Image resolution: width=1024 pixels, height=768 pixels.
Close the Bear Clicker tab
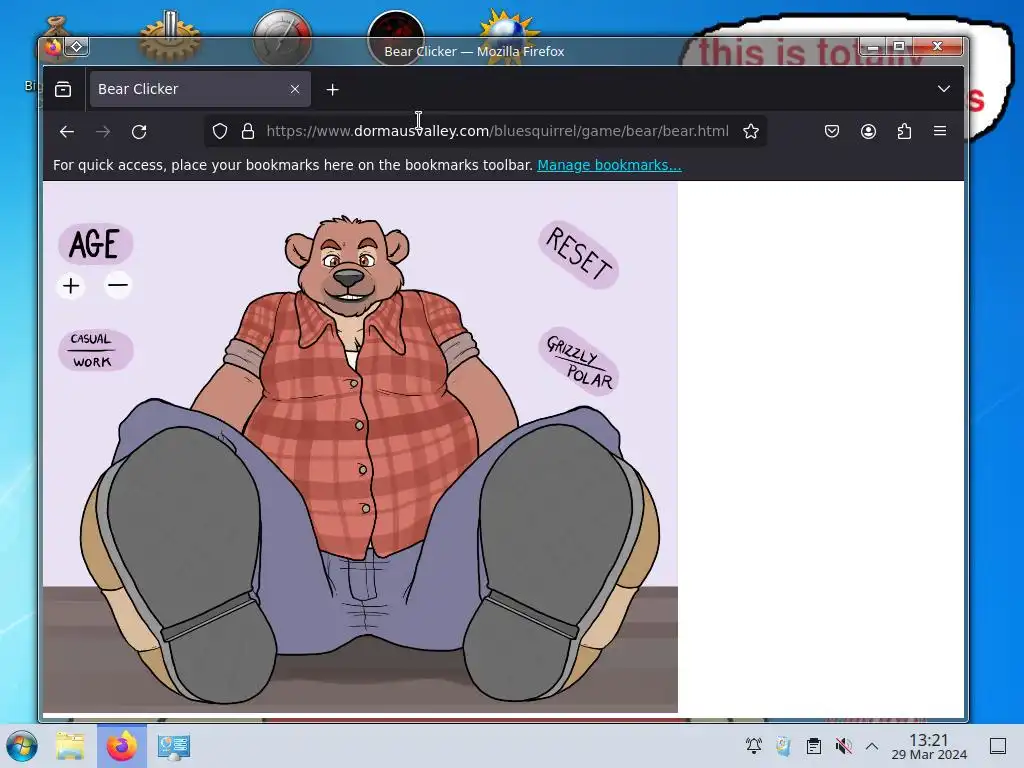pyautogui.click(x=295, y=89)
